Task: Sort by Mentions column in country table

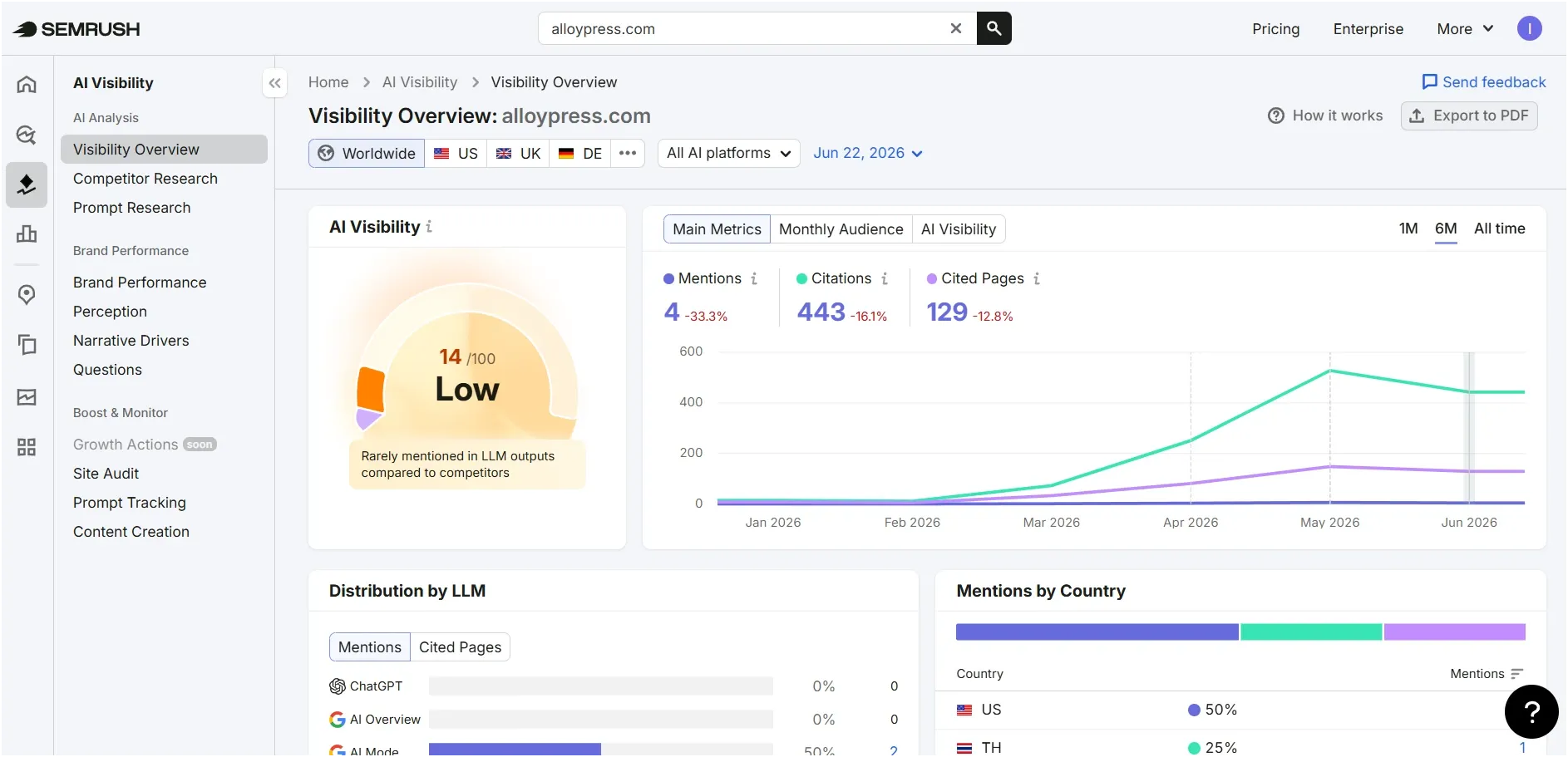Action: click(1487, 674)
